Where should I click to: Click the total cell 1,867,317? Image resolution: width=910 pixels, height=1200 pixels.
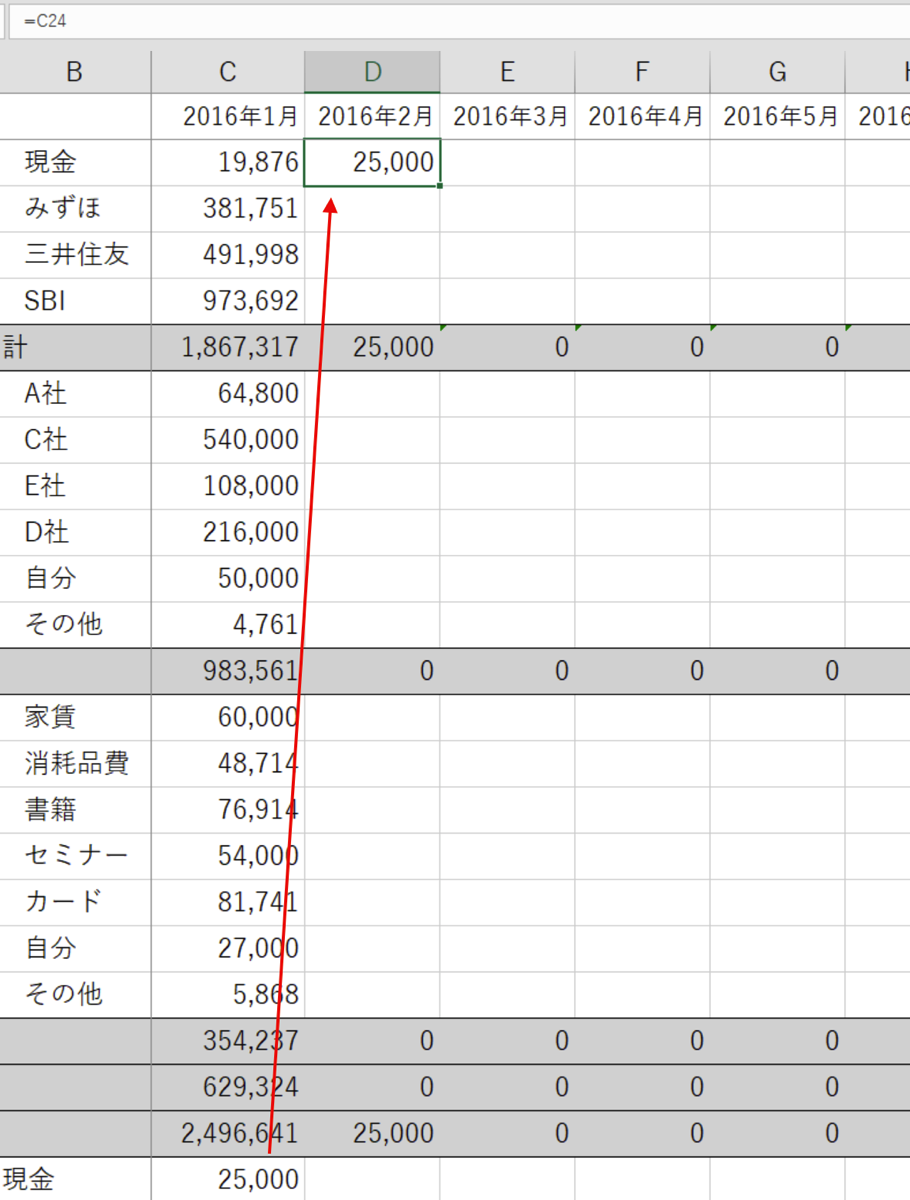(x=228, y=347)
